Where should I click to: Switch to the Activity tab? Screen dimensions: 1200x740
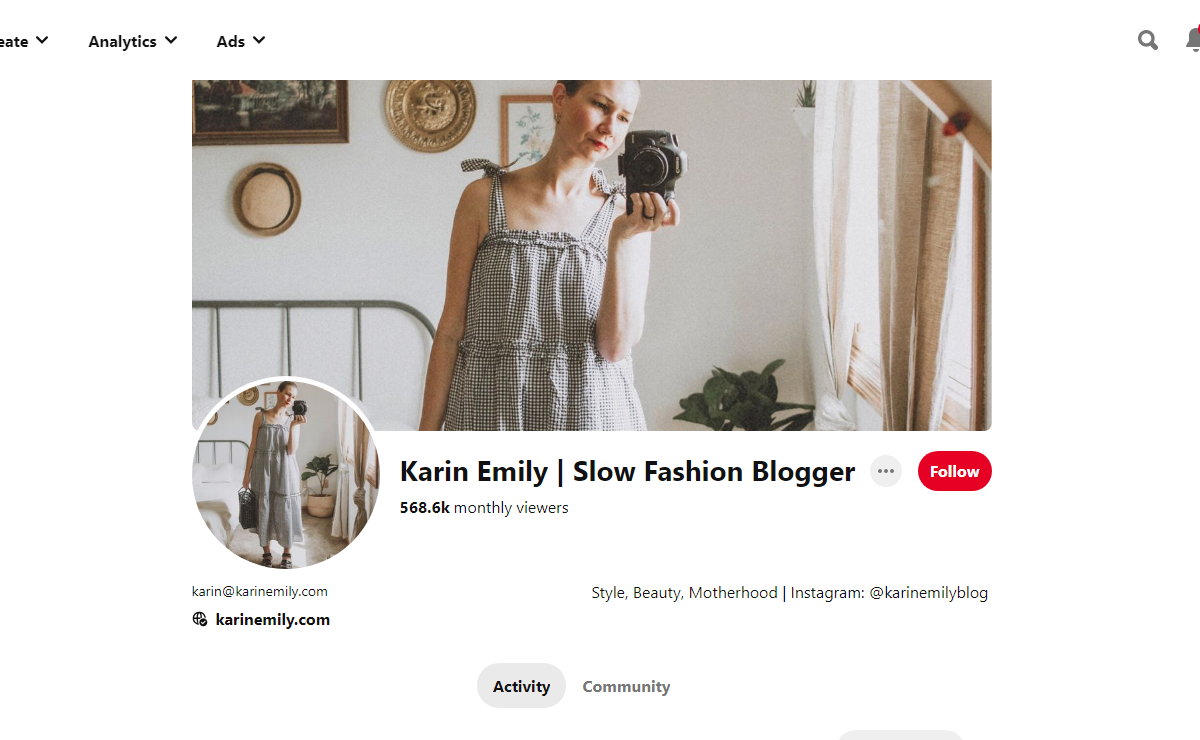[x=521, y=686]
